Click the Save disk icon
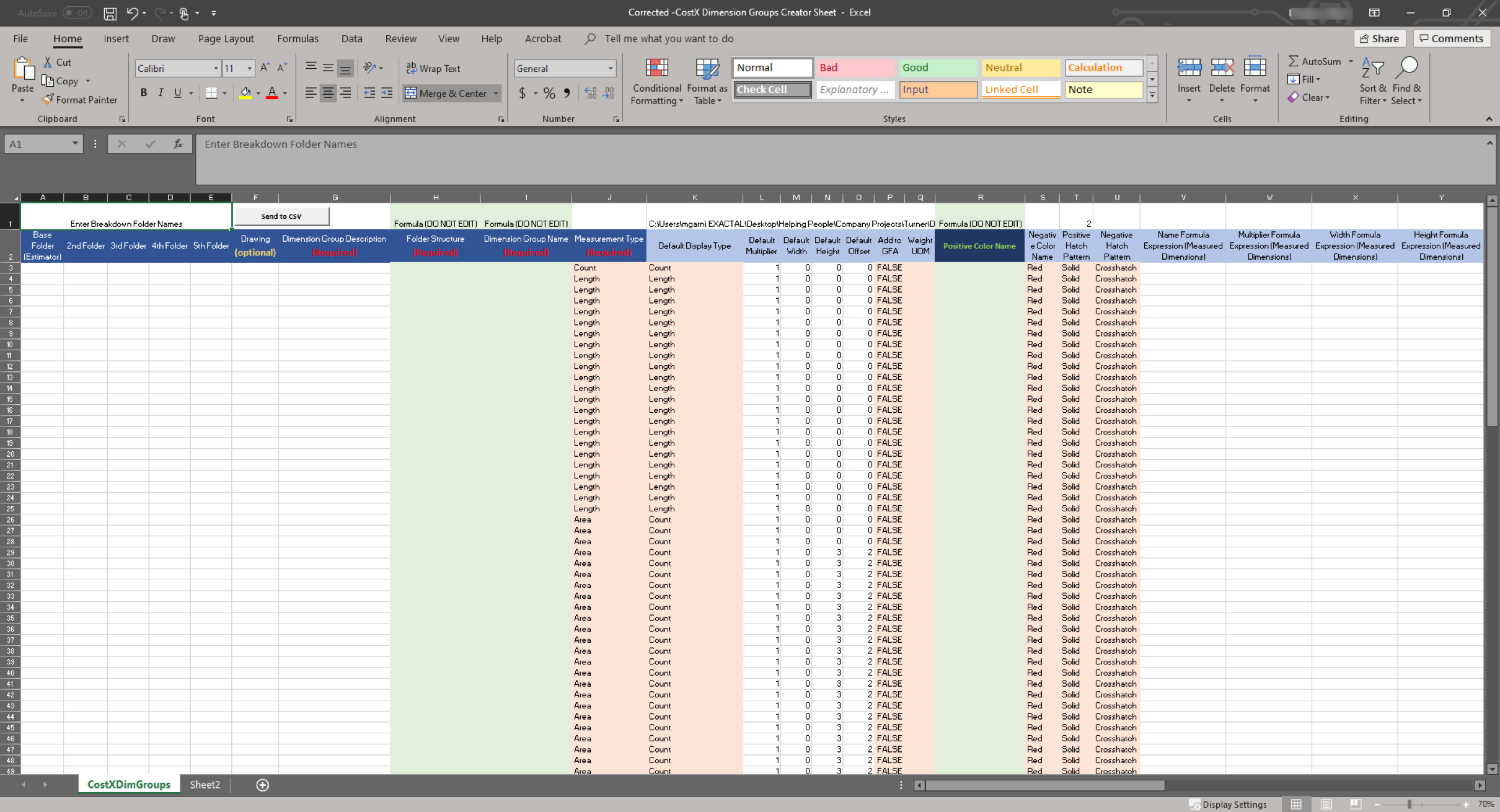Image resolution: width=1500 pixels, height=812 pixels. 110,12
